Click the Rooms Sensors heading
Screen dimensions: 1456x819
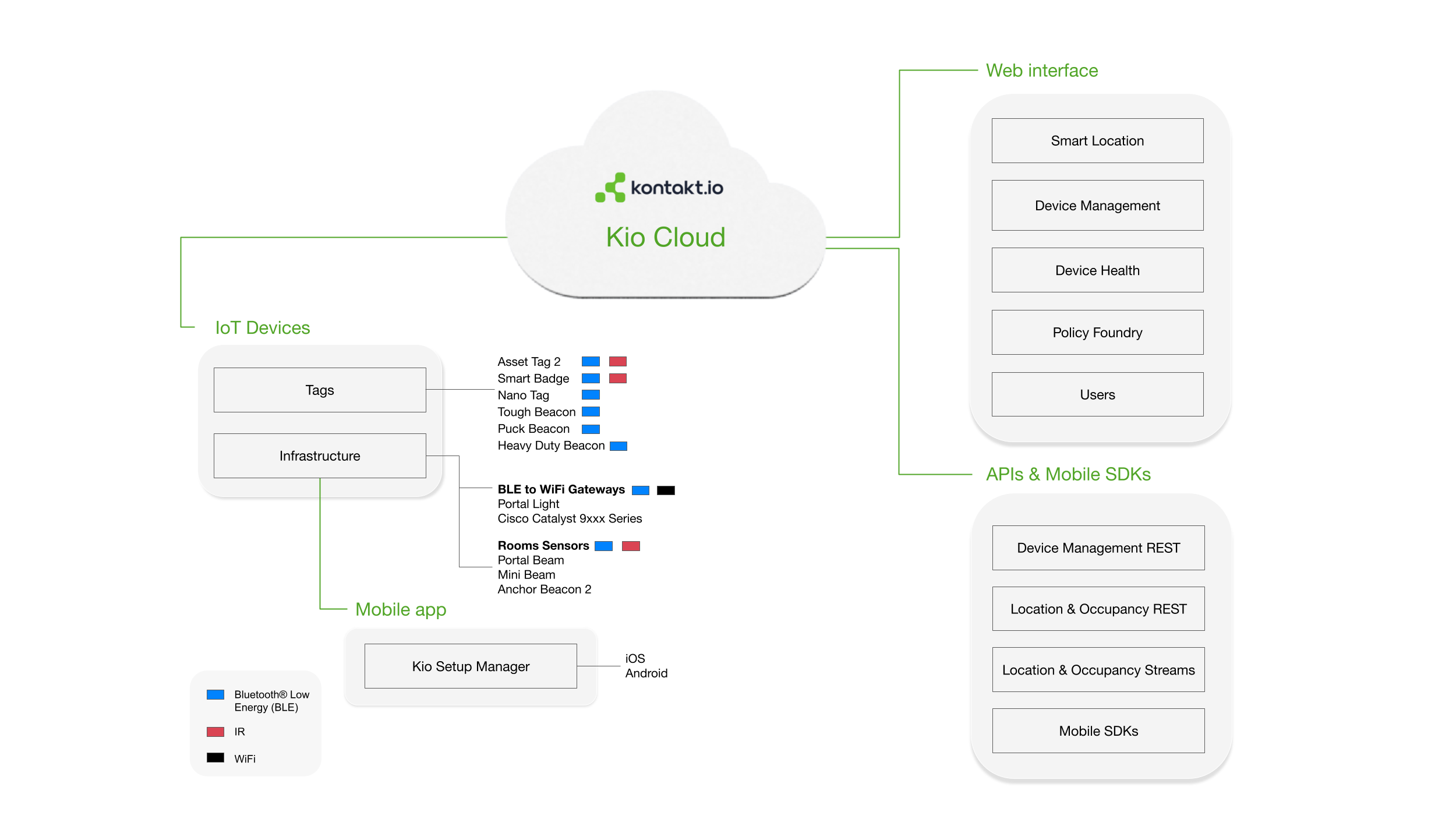pyautogui.click(x=543, y=546)
